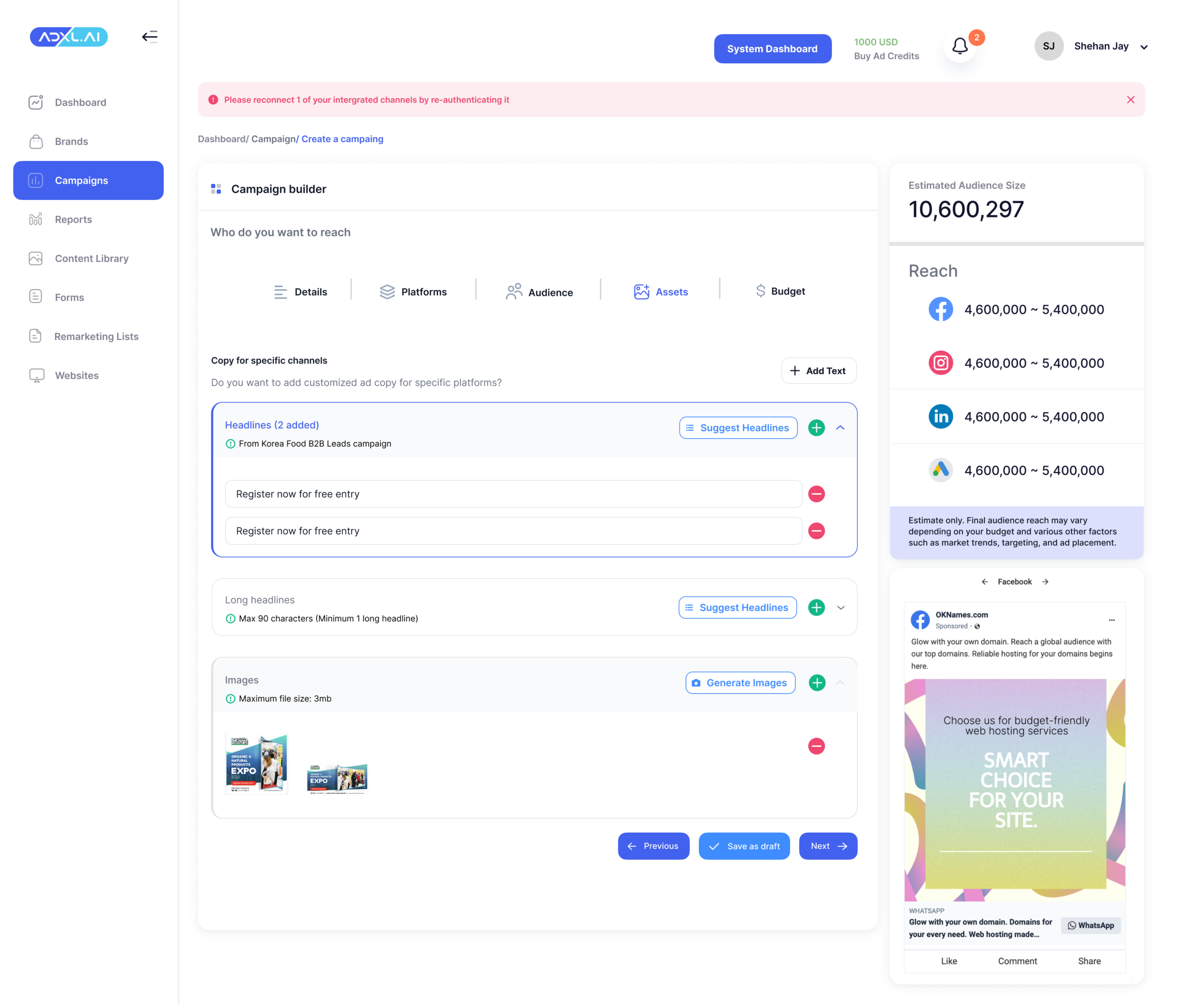The image size is (1204, 1006).
Task: Switch to the Budget step tab
Action: tap(780, 291)
